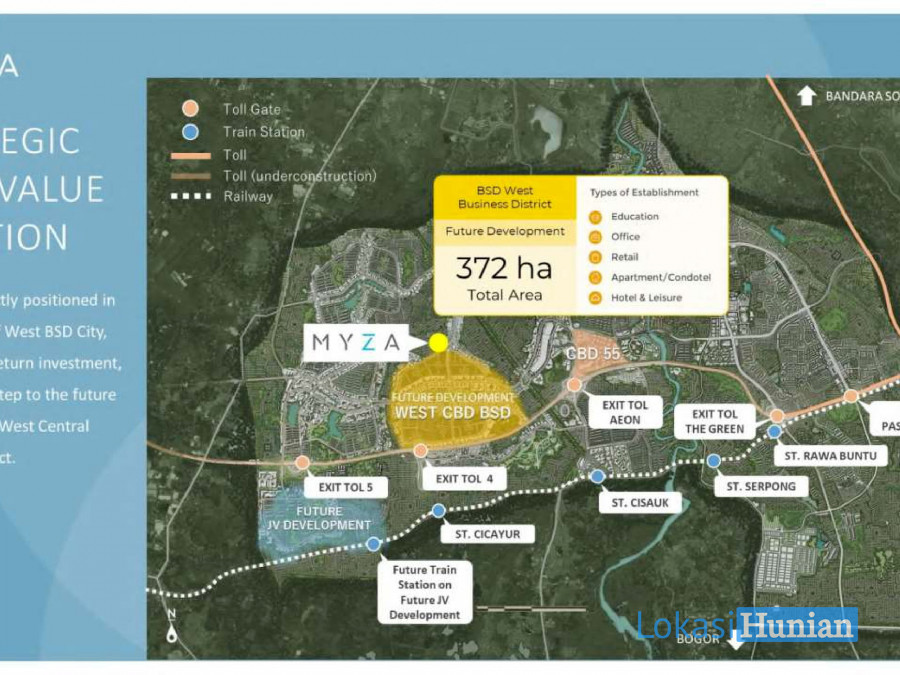Click the St. Cicayur station marker
The image size is (900, 675).
tap(439, 510)
